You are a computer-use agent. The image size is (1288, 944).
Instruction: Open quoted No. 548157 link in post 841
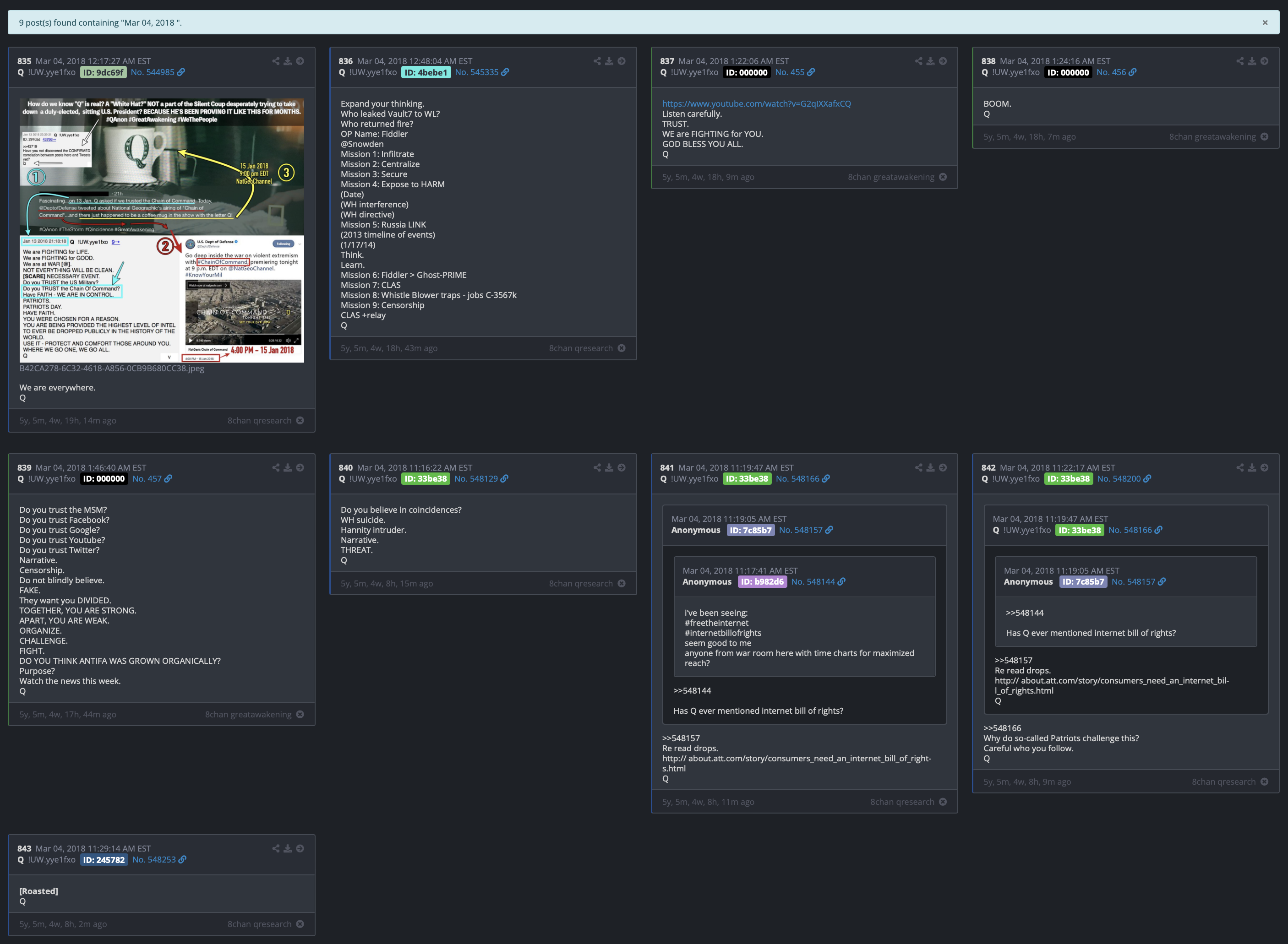coord(806,530)
